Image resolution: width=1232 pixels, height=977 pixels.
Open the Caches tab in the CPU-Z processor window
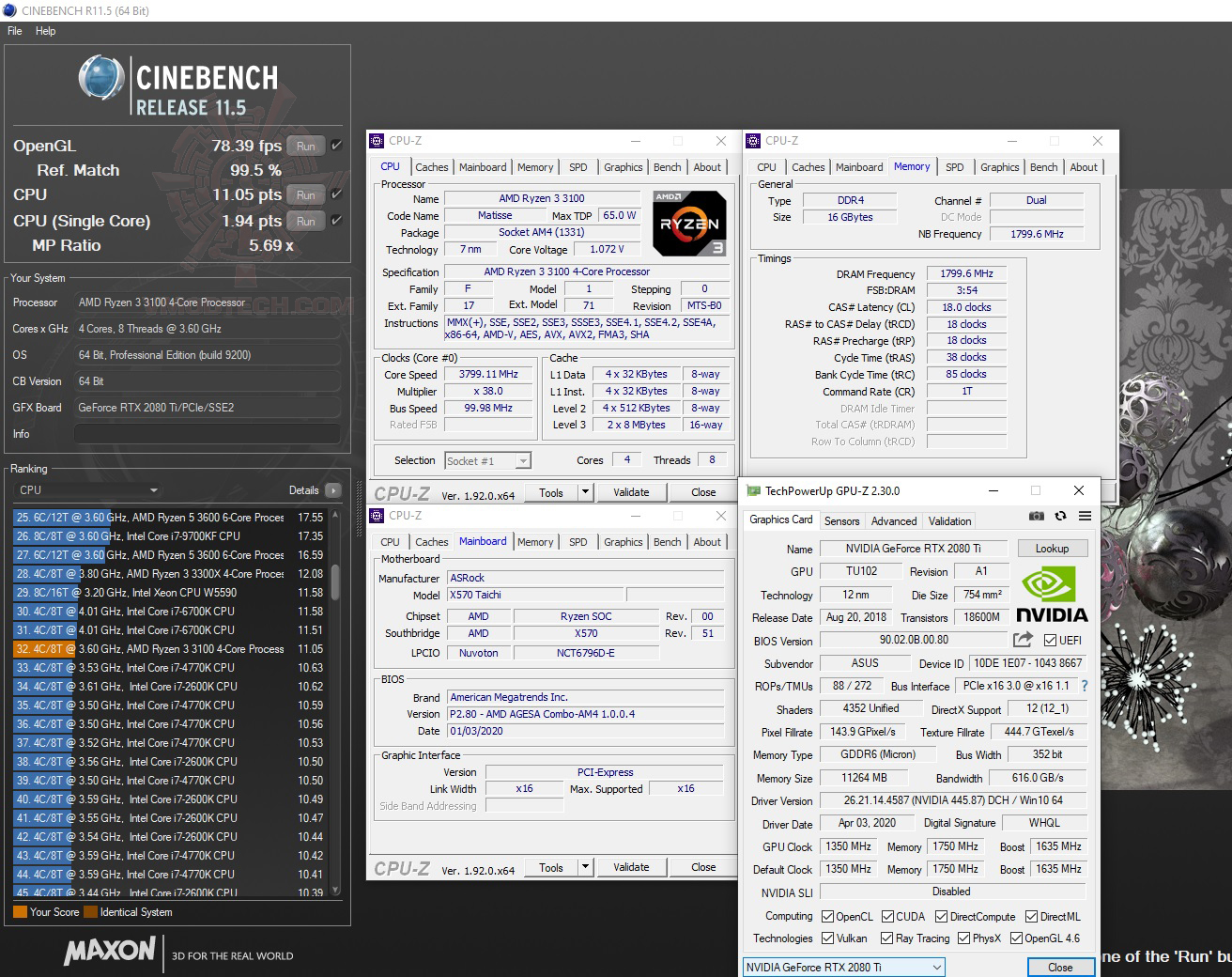[x=432, y=167]
